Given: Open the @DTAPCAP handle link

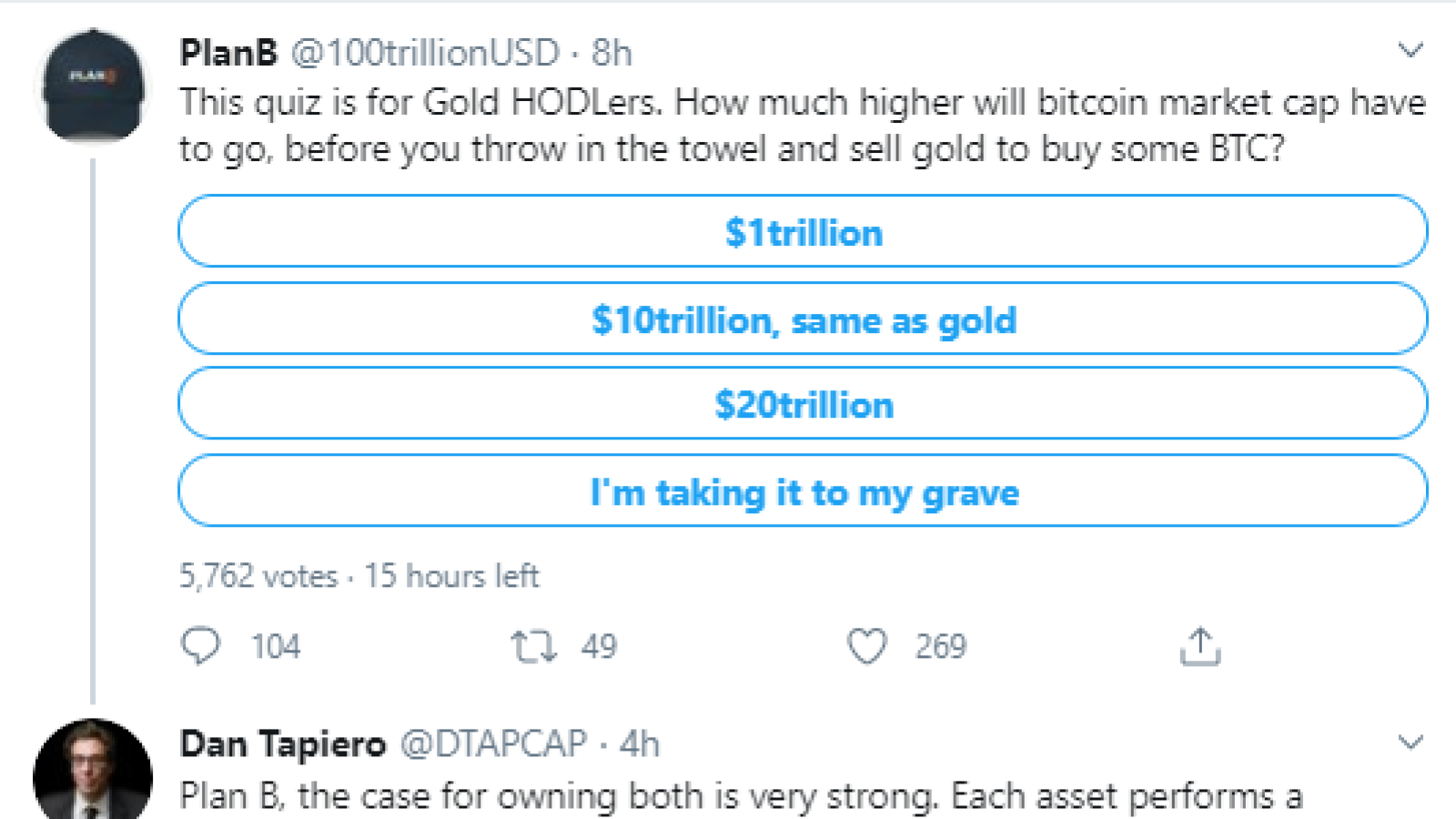Looking at the screenshot, I should (x=493, y=744).
